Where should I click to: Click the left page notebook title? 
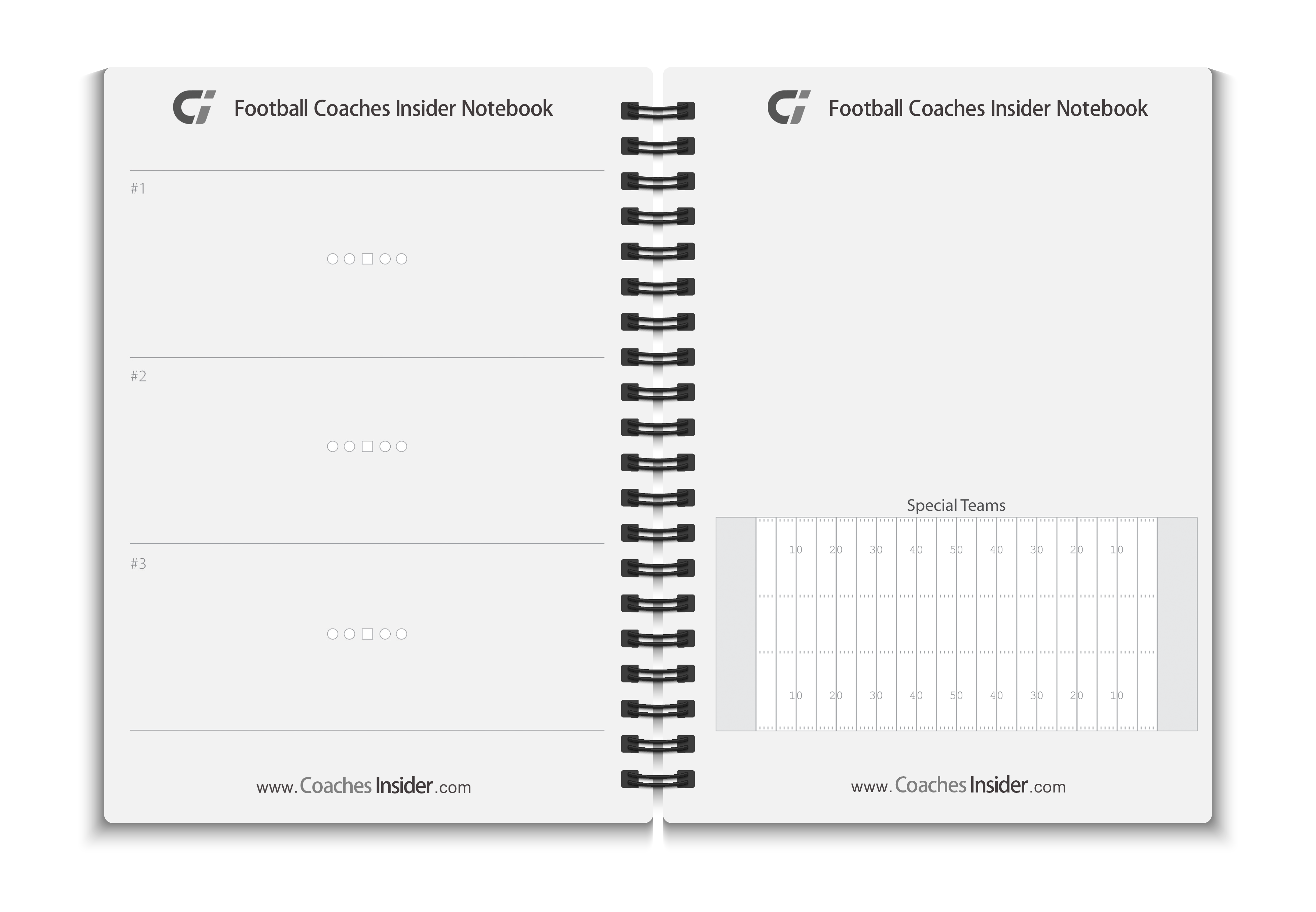(x=394, y=108)
